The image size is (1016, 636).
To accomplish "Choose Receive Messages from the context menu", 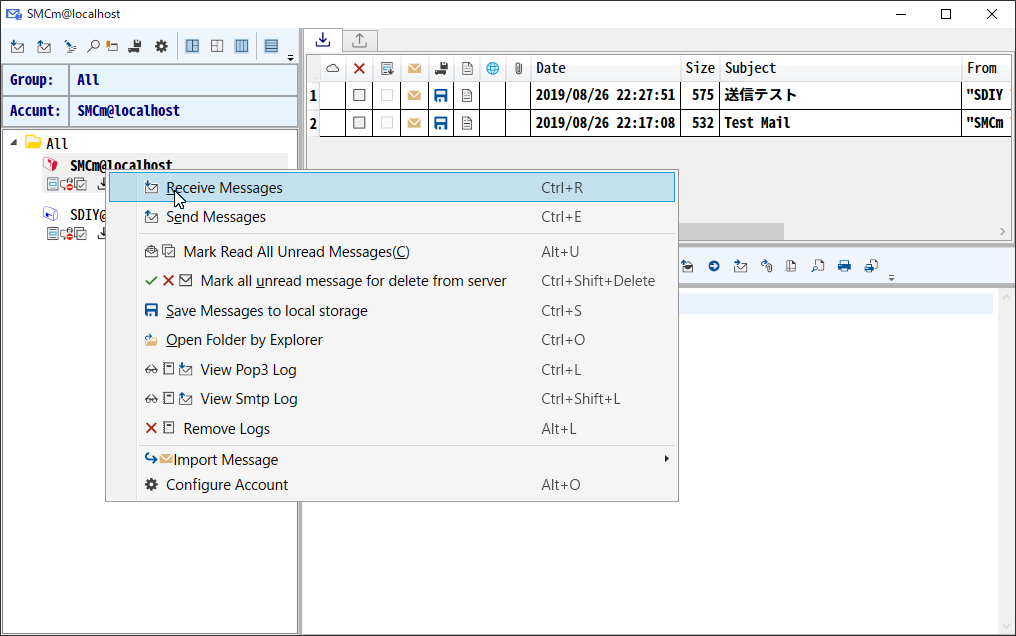I will pyautogui.click(x=392, y=187).
